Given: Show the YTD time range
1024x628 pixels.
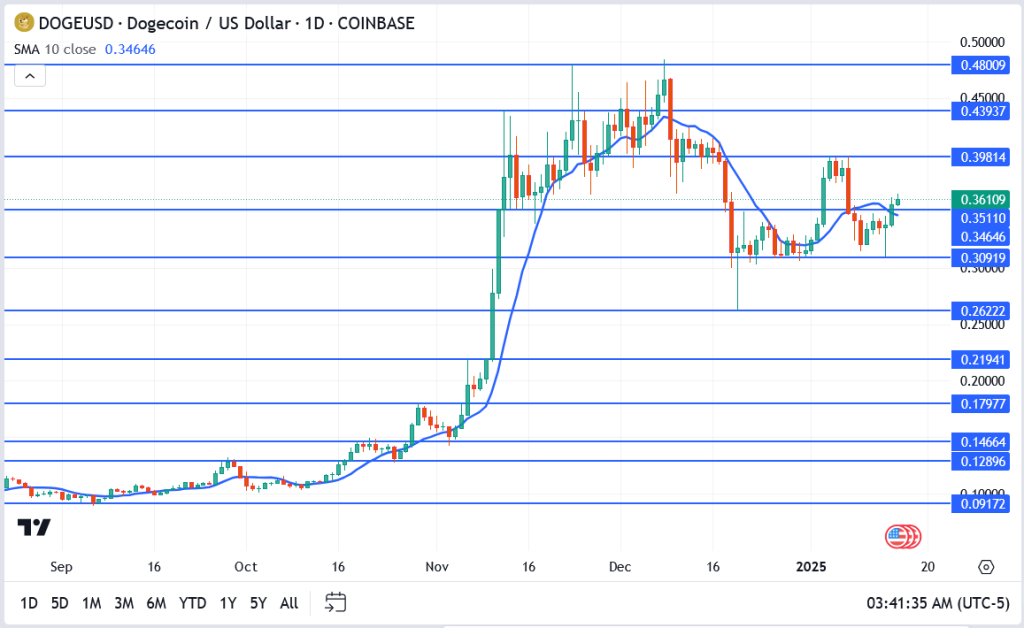Looking at the screenshot, I should pyautogui.click(x=192, y=603).
